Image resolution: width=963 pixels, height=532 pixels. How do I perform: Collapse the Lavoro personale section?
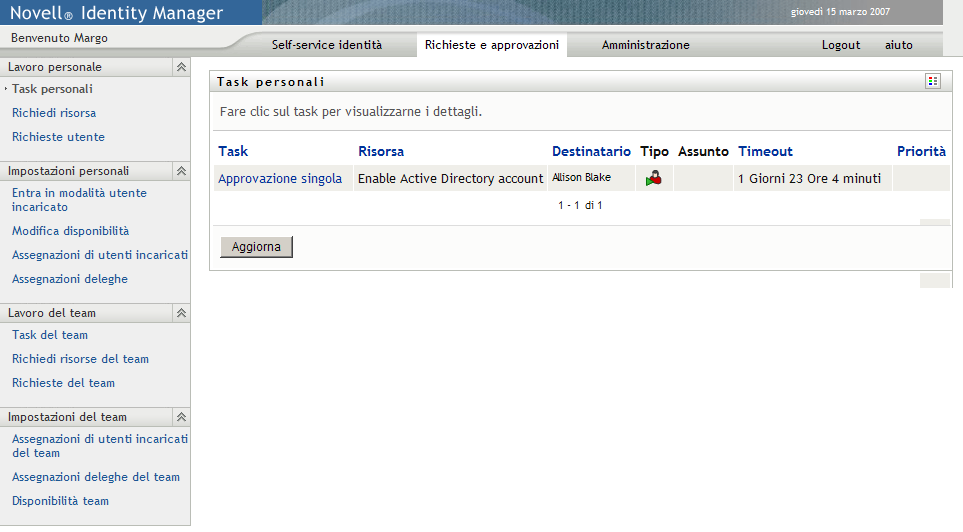pos(181,67)
